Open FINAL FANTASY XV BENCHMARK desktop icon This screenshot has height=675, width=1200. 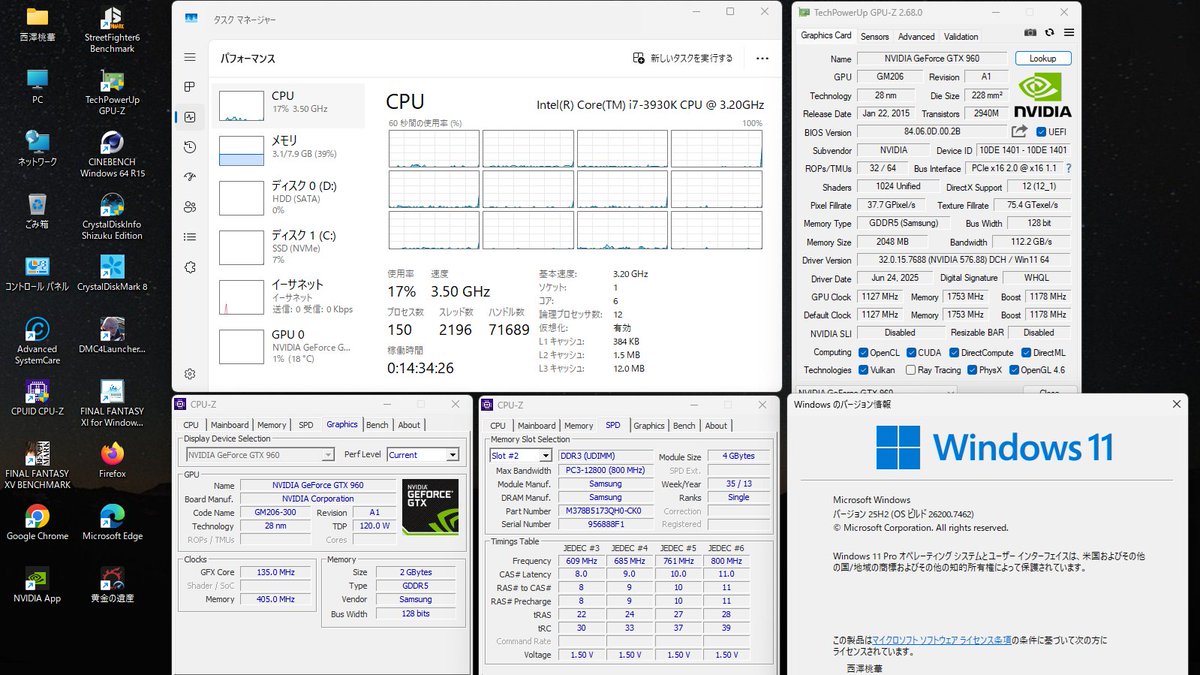point(37,465)
